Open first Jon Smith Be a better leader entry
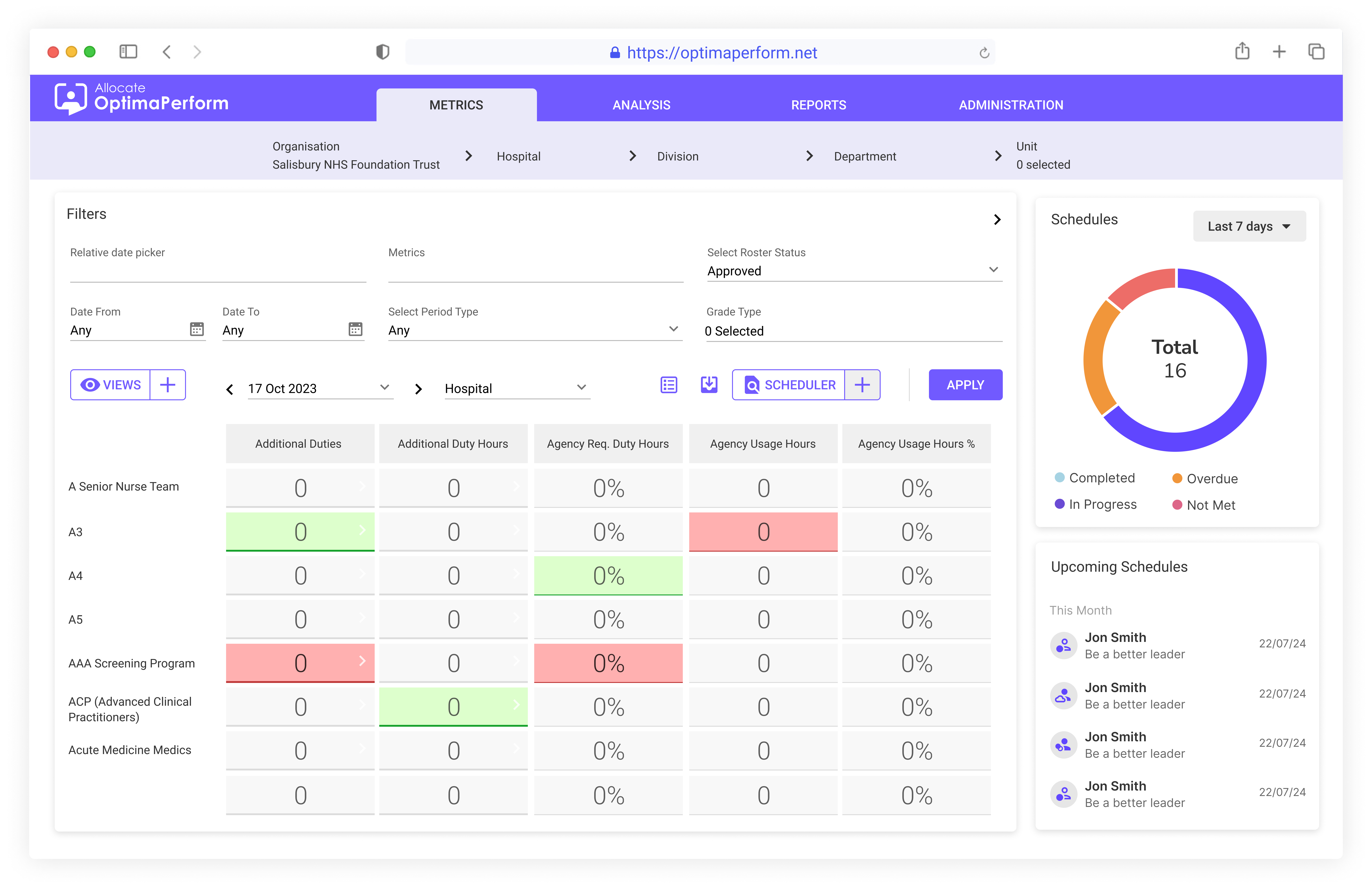 (1178, 646)
